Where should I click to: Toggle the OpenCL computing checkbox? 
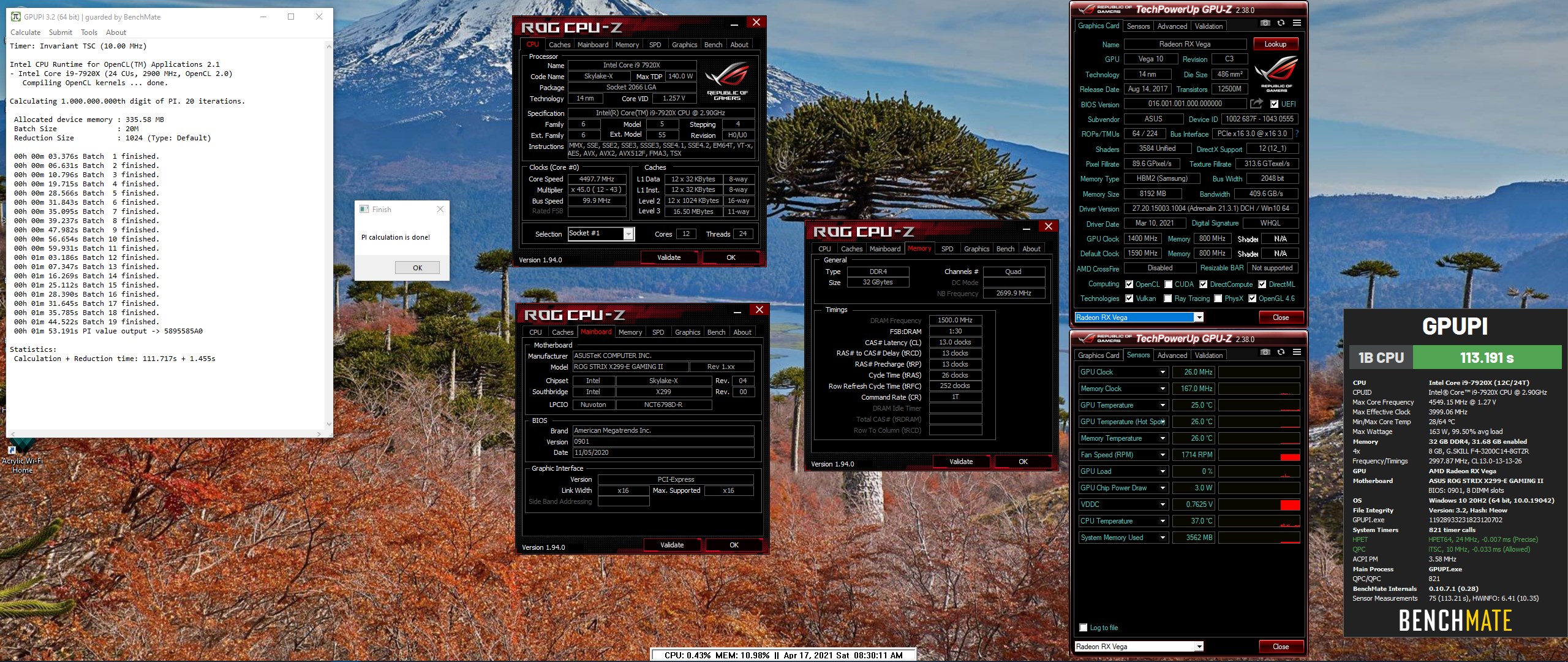1129,284
